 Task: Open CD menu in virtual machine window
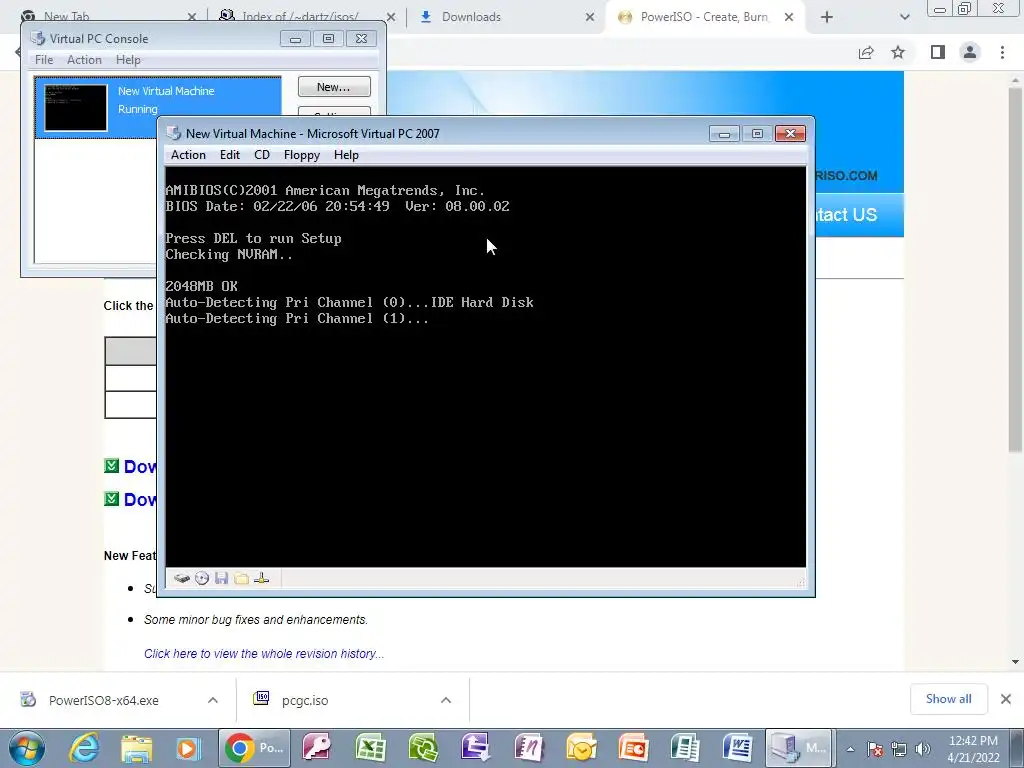262,155
